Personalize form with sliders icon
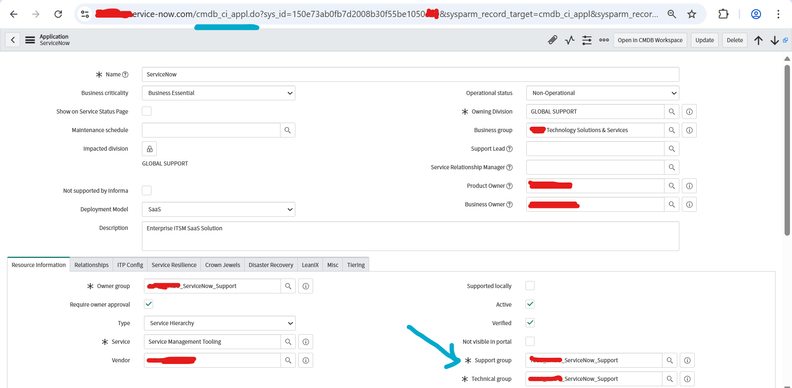 [586, 40]
